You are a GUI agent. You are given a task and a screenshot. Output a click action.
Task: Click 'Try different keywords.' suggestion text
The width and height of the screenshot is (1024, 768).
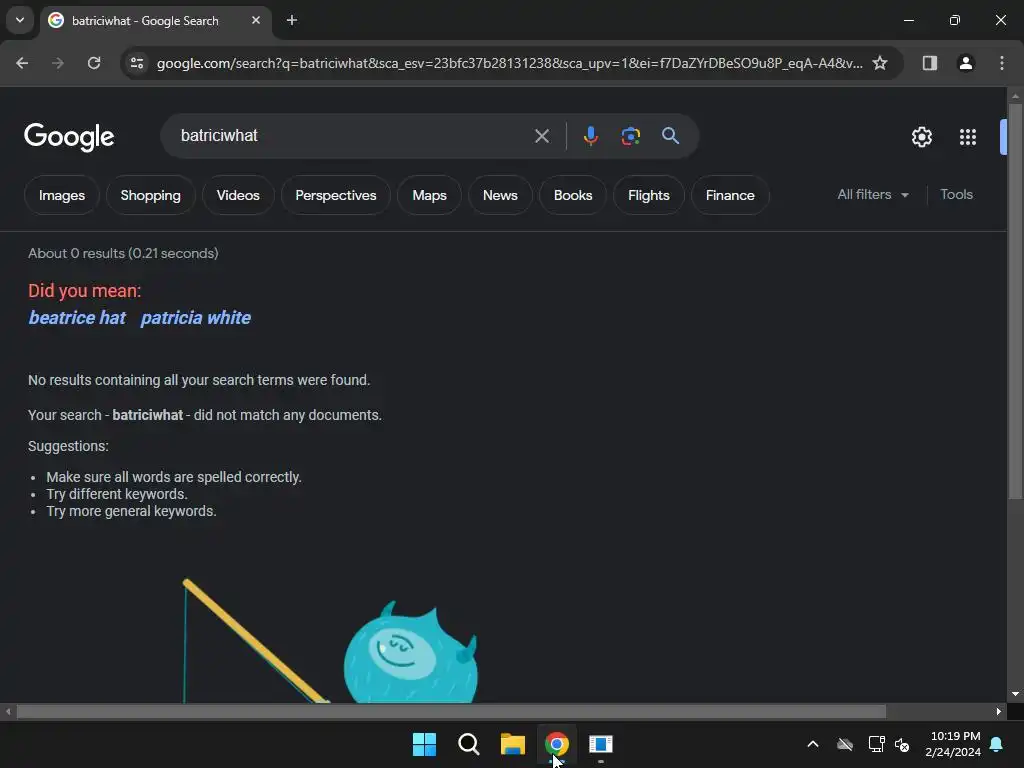[x=116, y=494]
